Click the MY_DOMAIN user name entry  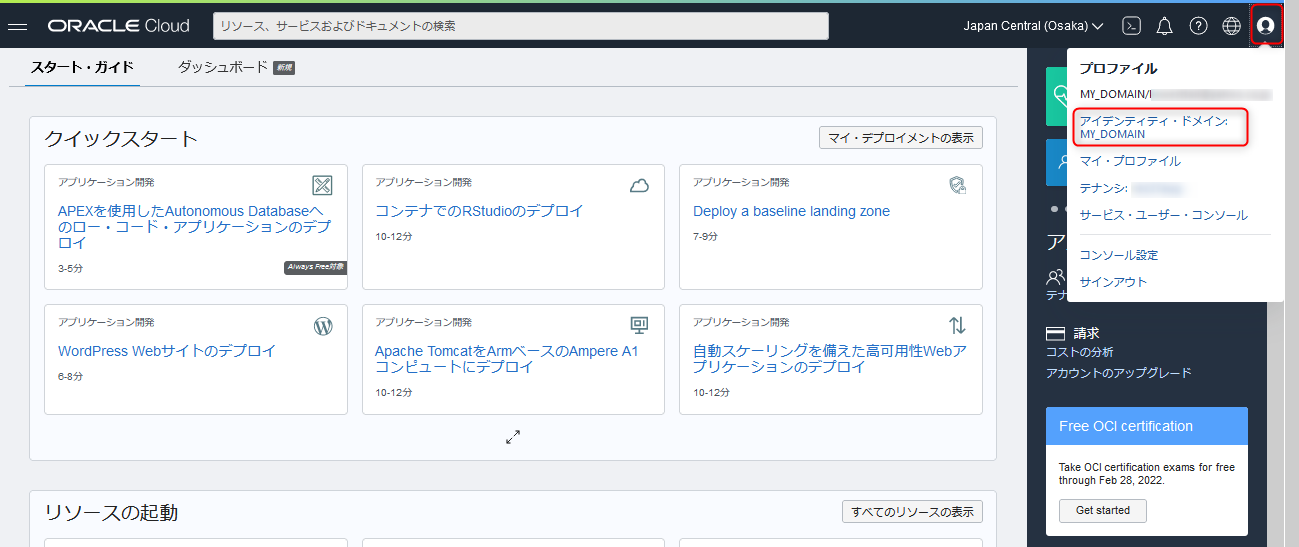point(1175,94)
